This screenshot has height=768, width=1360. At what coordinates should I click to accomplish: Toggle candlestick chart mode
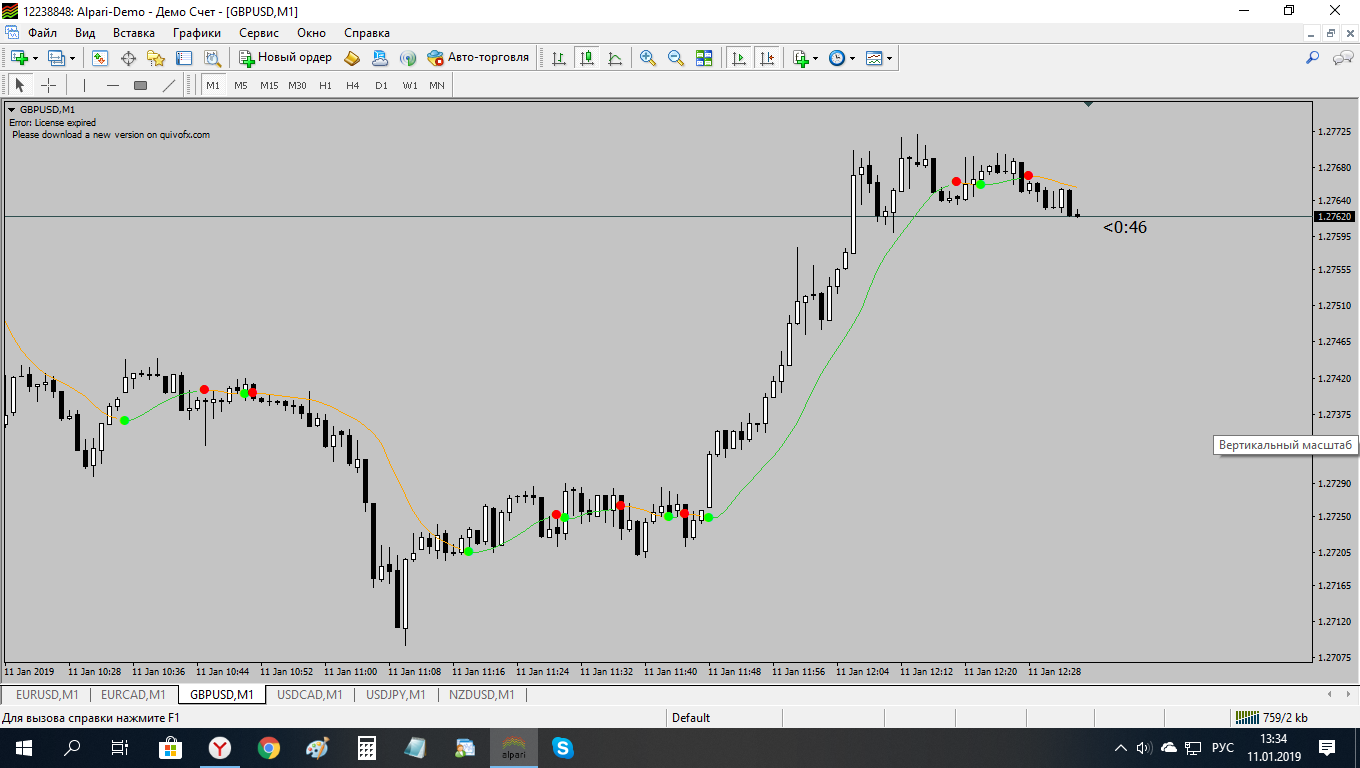[x=587, y=58]
